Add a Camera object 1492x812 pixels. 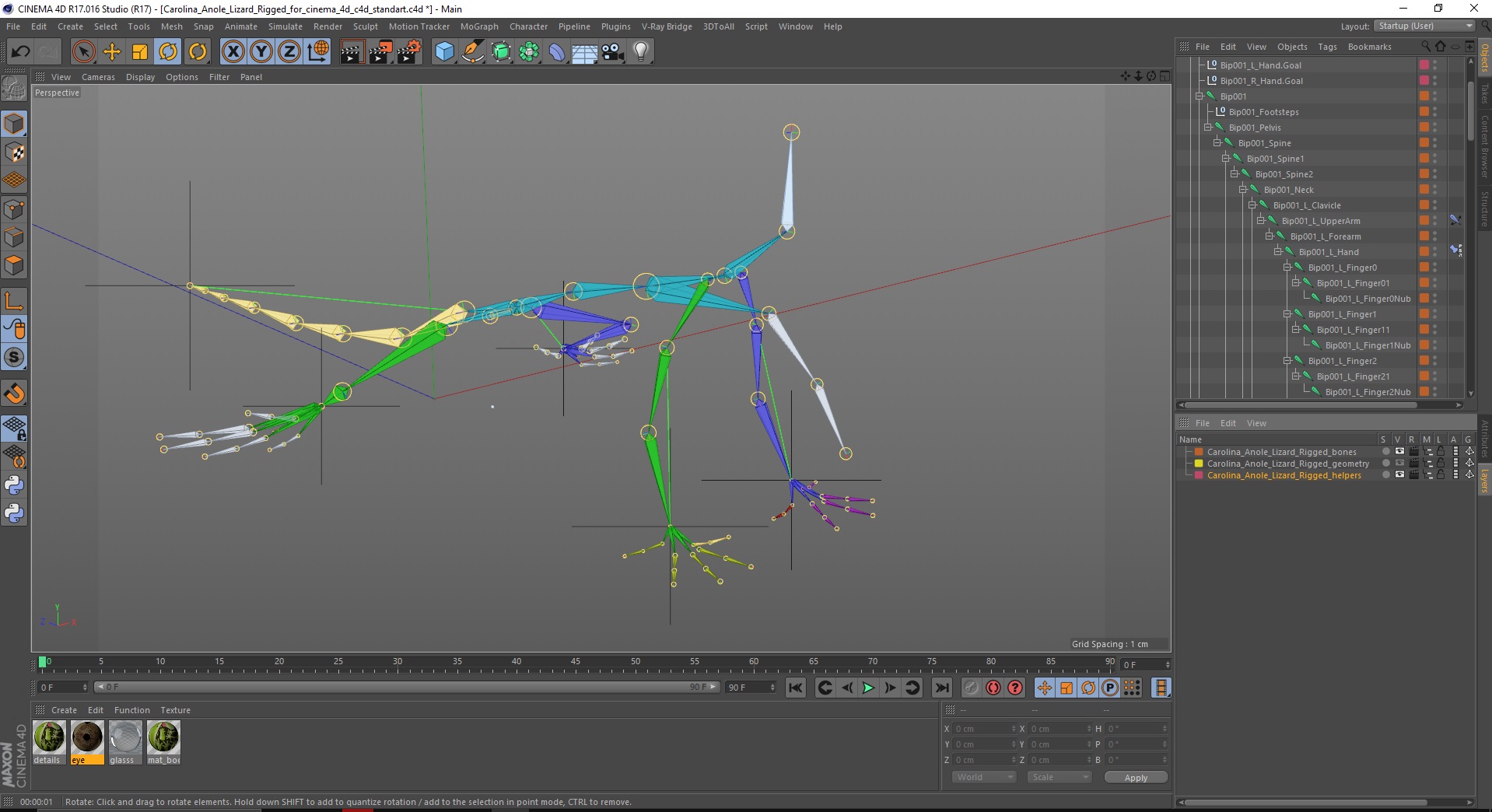[x=613, y=52]
